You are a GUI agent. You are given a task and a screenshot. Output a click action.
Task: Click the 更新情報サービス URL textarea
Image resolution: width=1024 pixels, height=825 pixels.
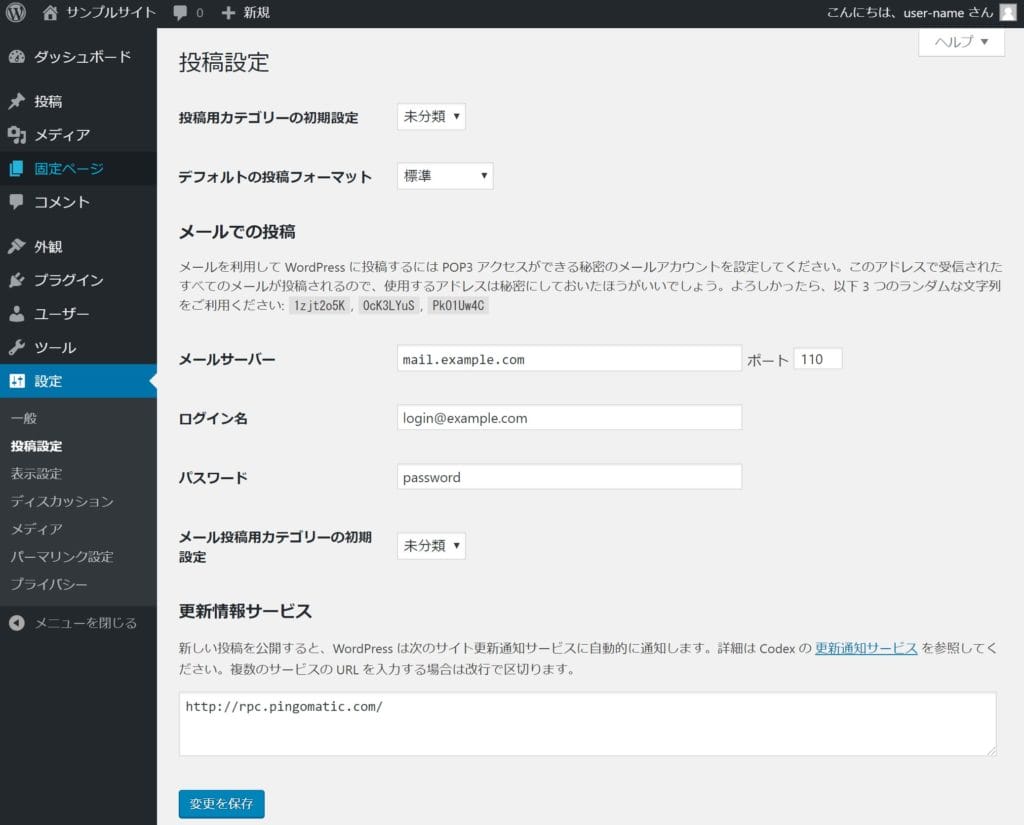pos(588,724)
